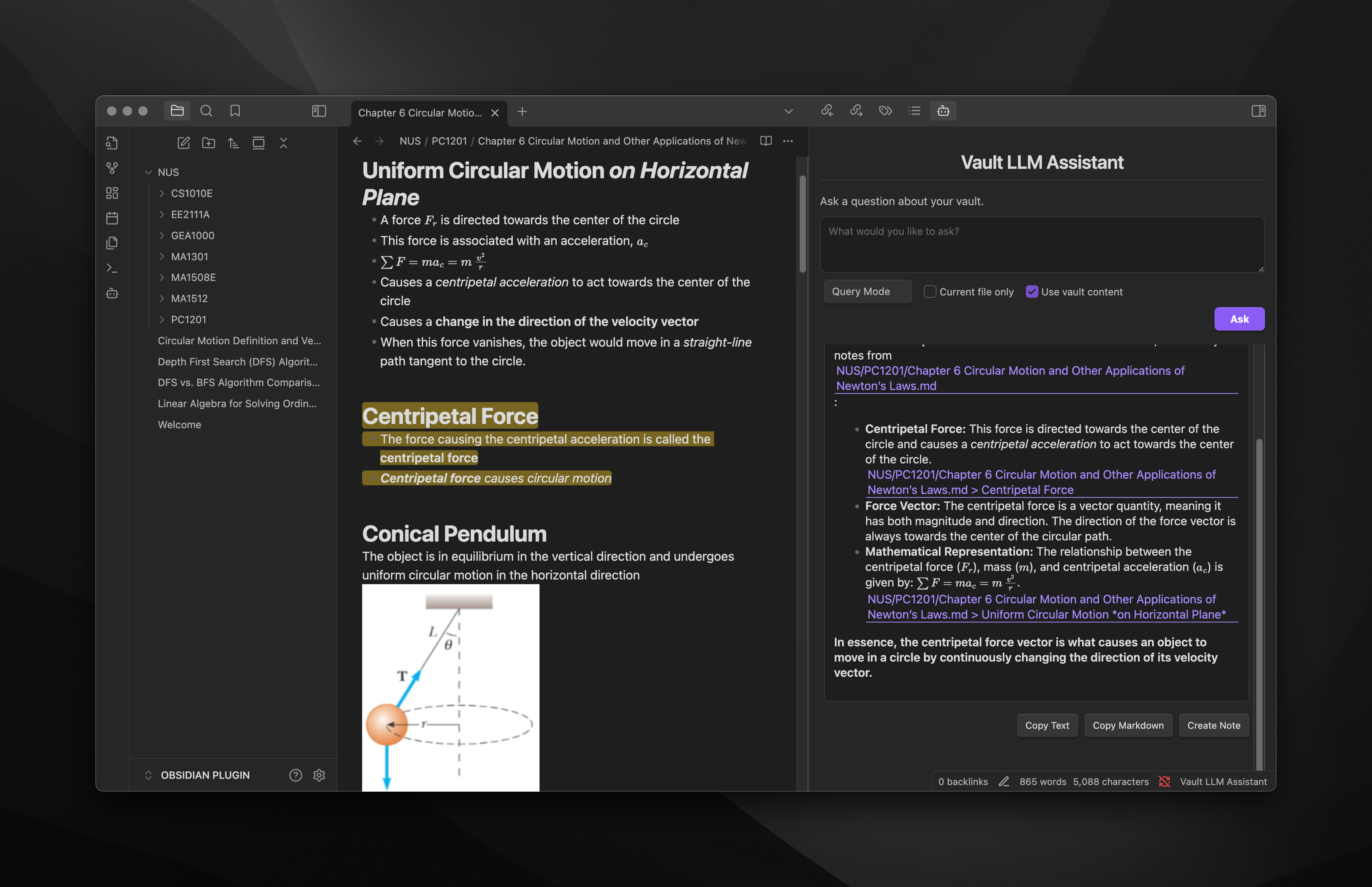Open the Query Mode dropdown
This screenshot has height=887, width=1372.
click(867, 291)
